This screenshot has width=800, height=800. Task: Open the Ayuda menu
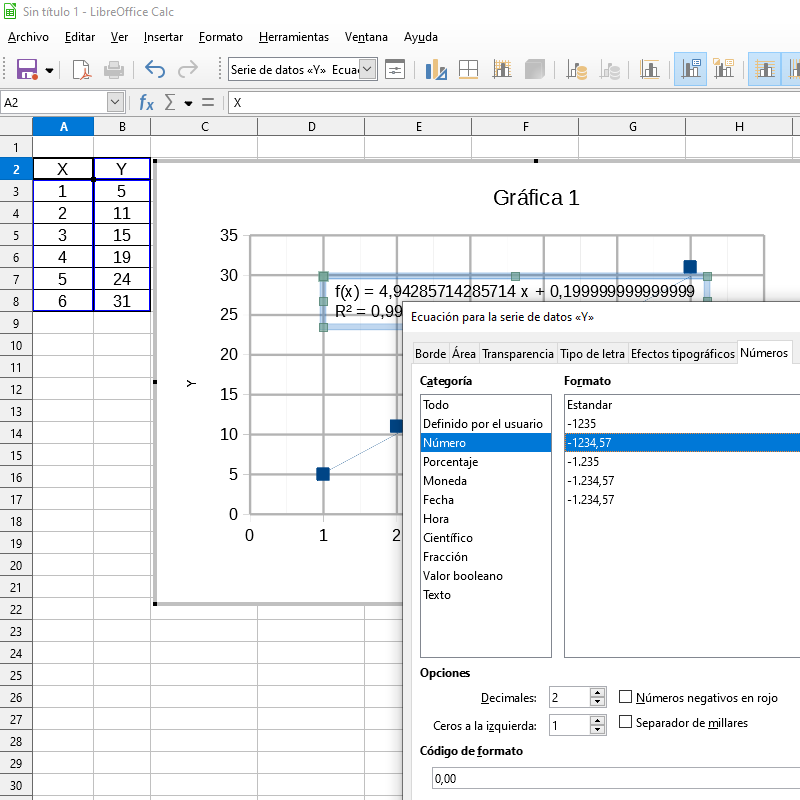(x=420, y=37)
